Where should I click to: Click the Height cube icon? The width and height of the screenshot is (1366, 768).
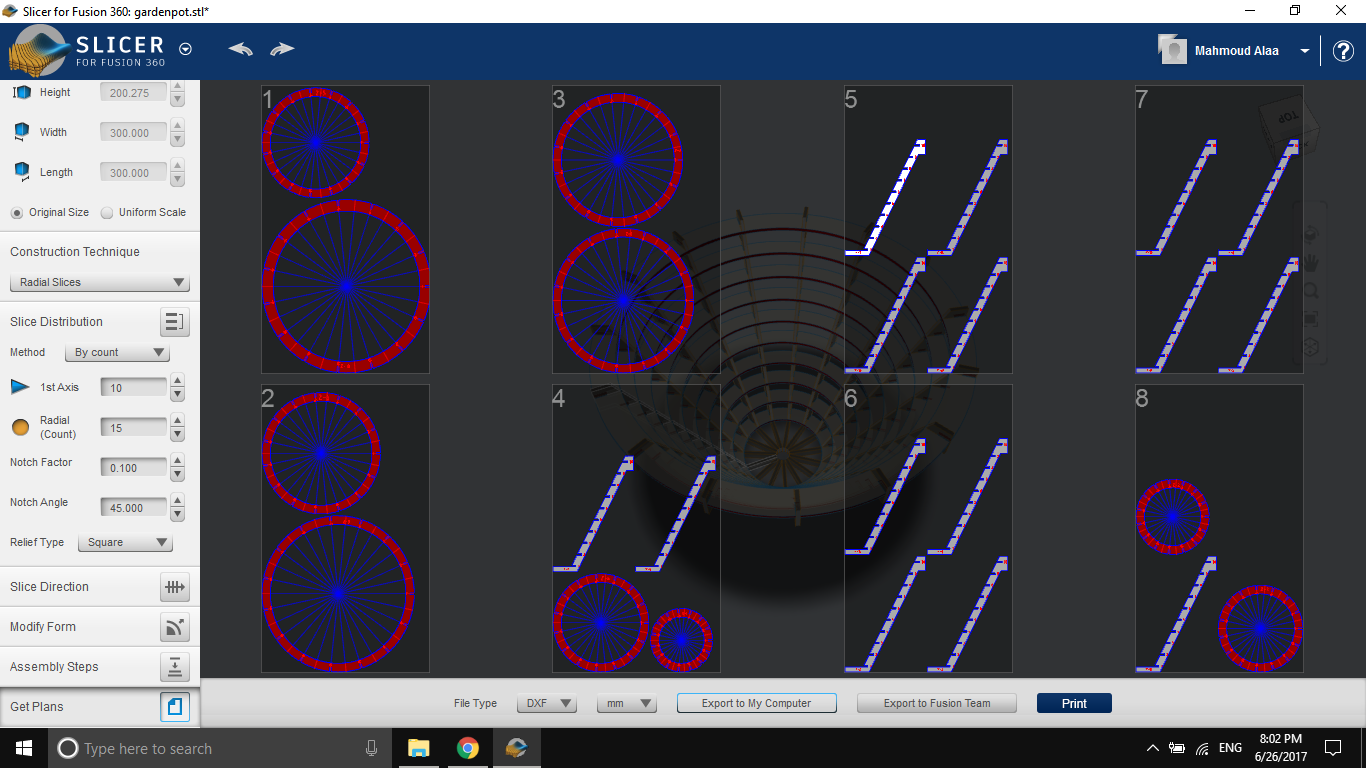tap(21, 92)
